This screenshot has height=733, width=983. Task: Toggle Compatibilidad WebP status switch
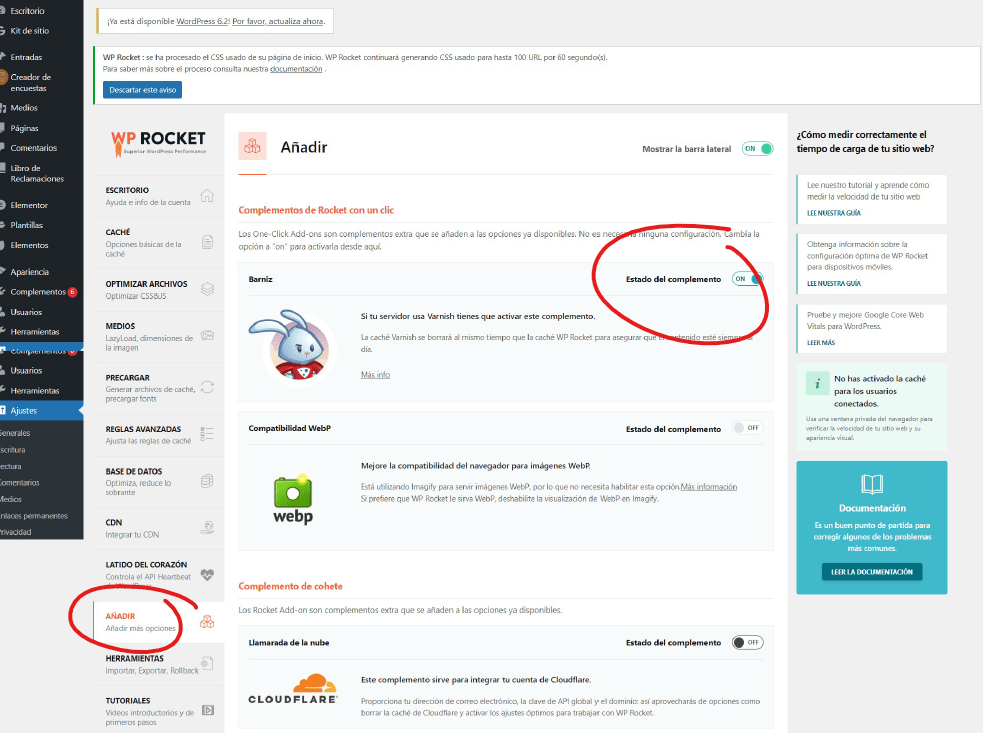pyautogui.click(x=747, y=428)
